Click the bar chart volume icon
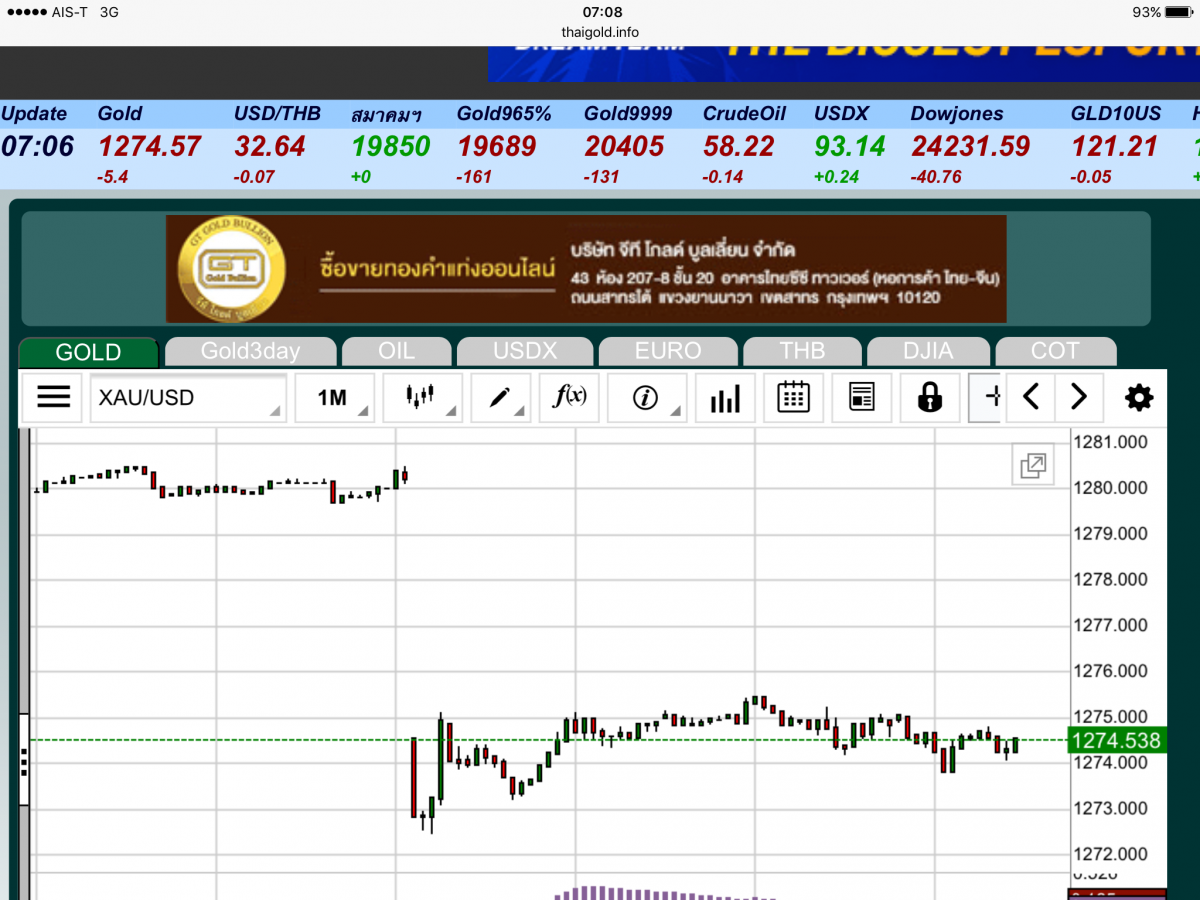This screenshot has width=1200, height=900. coord(725,398)
